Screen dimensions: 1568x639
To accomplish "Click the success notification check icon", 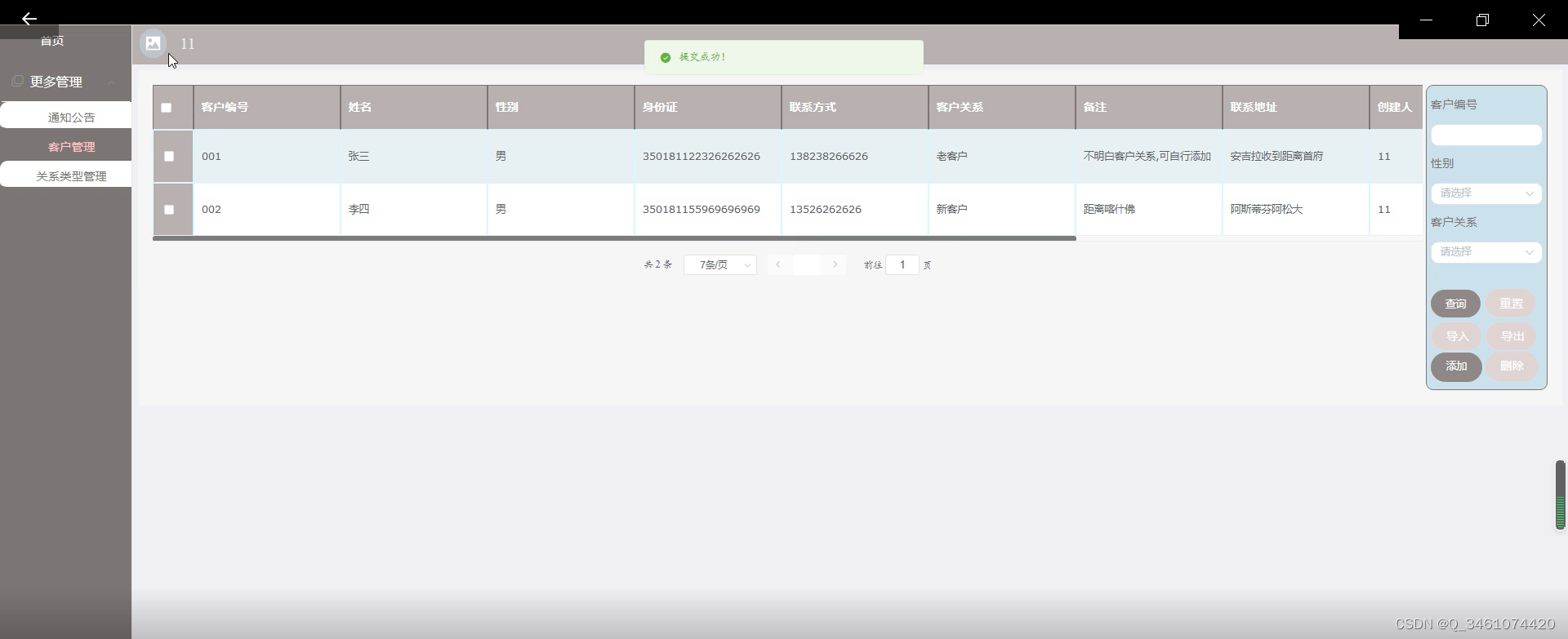I will click(x=666, y=57).
